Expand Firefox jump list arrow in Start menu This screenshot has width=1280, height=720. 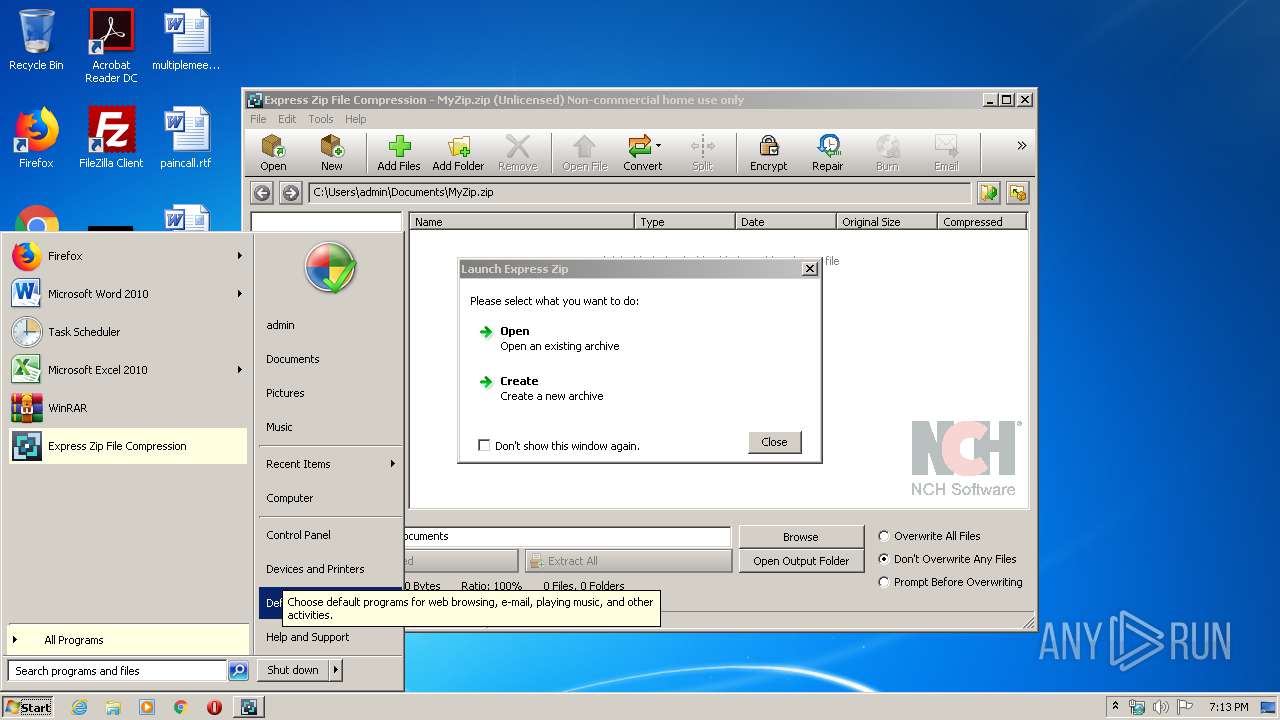coord(240,256)
